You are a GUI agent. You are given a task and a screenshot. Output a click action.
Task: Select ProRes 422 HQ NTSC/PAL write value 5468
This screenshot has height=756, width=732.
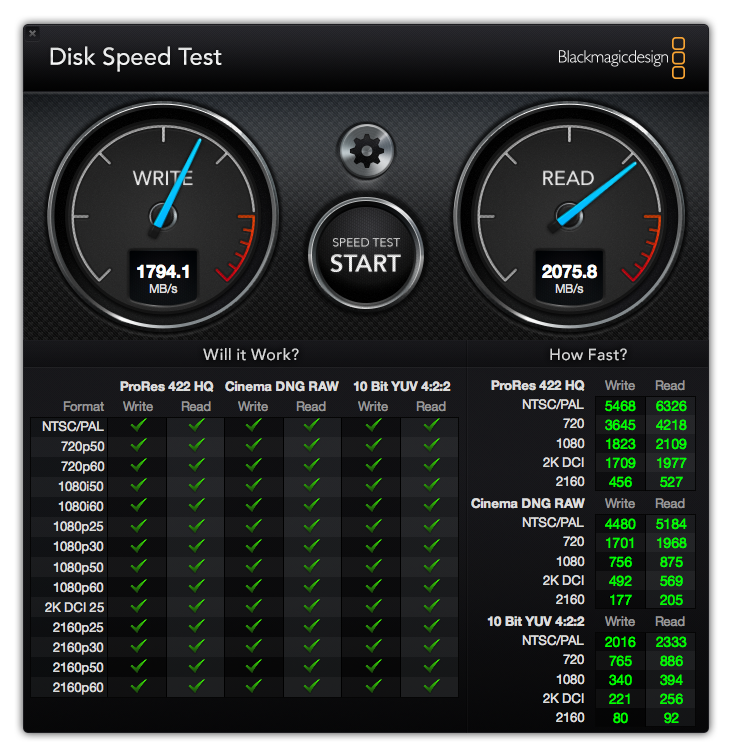pyautogui.click(x=619, y=405)
